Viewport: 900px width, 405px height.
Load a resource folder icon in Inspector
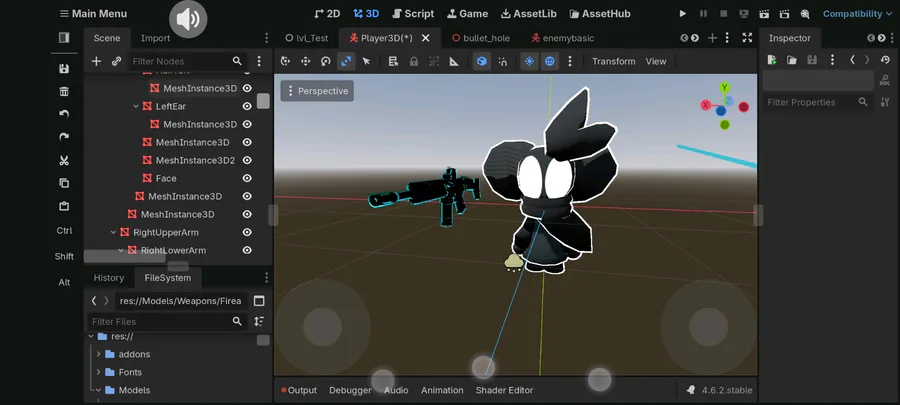coord(792,60)
